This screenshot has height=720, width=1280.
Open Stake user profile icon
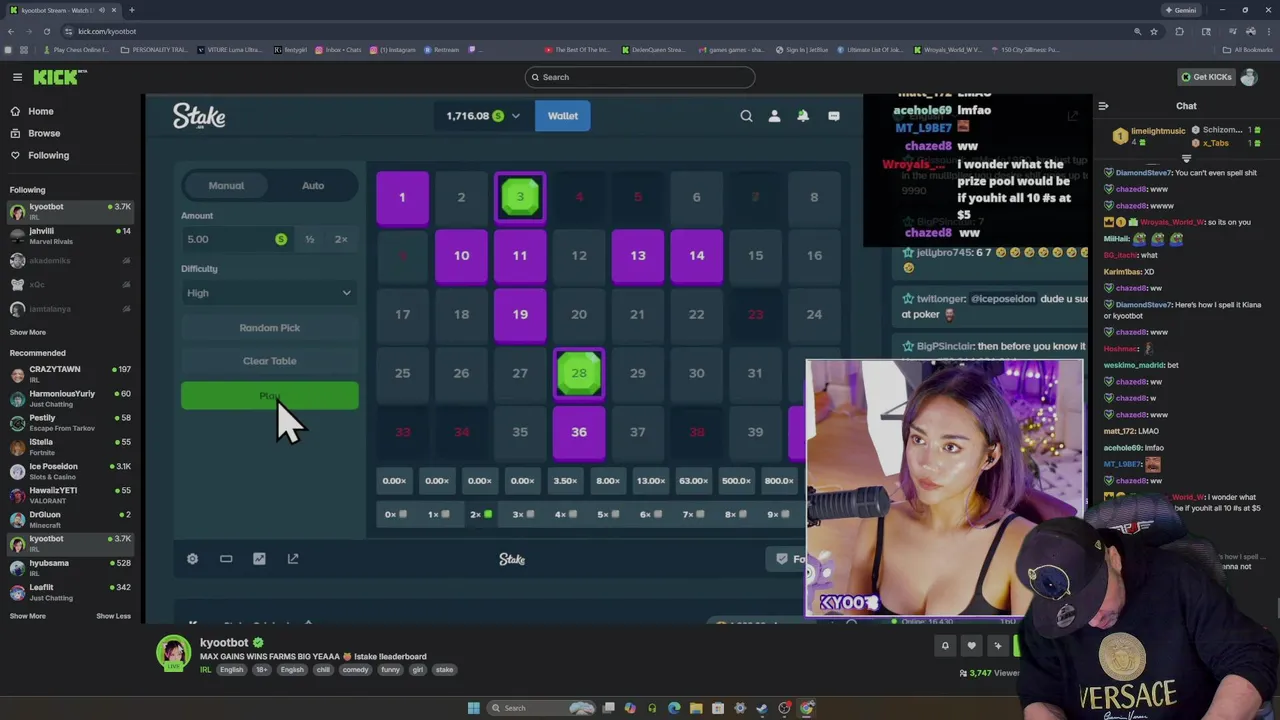click(x=774, y=116)
